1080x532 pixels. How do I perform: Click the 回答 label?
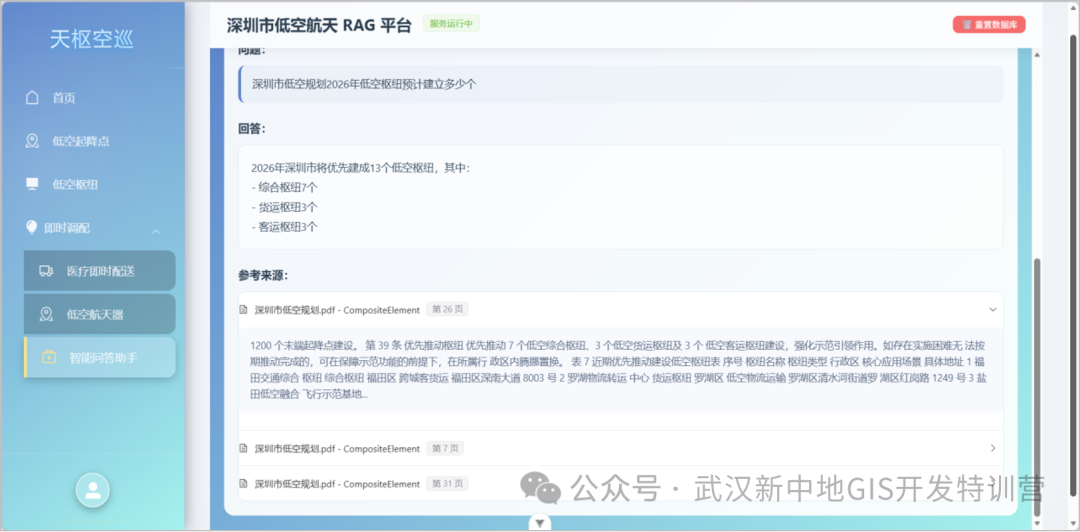point(251,128)
